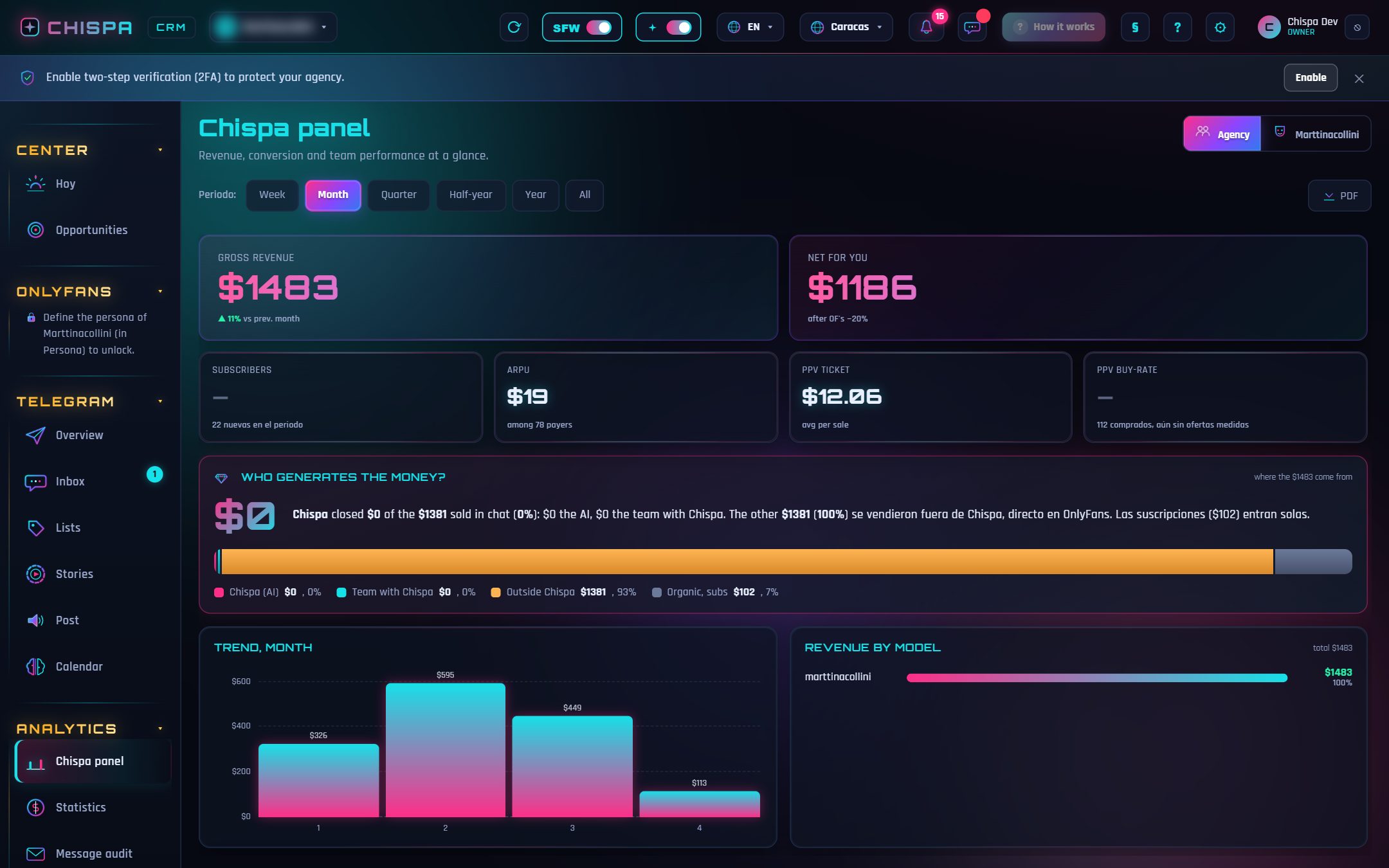Open the blurred account selector dropdown
1389x868 pixels.
(273, 27)
